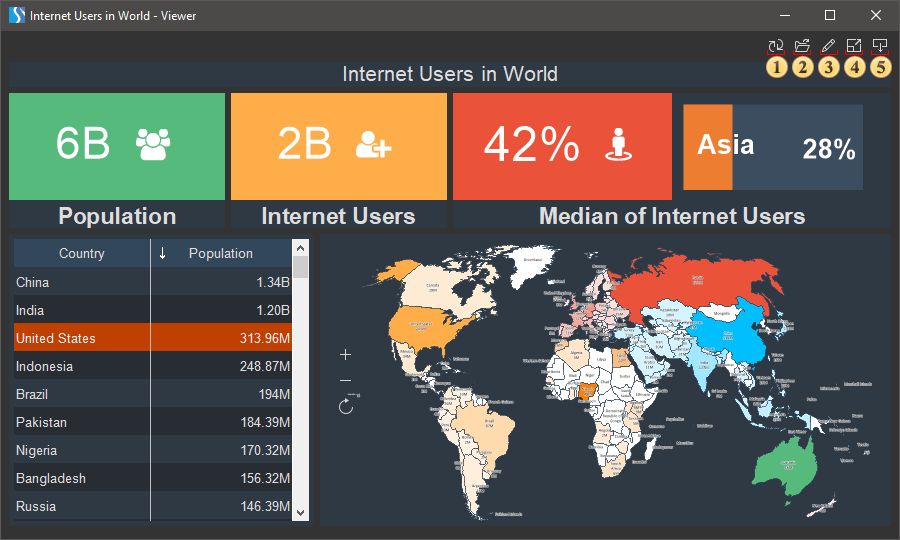Click the Save/export icon in toolbar
This screenshot has height=540, width=900.
coord(879,46)
